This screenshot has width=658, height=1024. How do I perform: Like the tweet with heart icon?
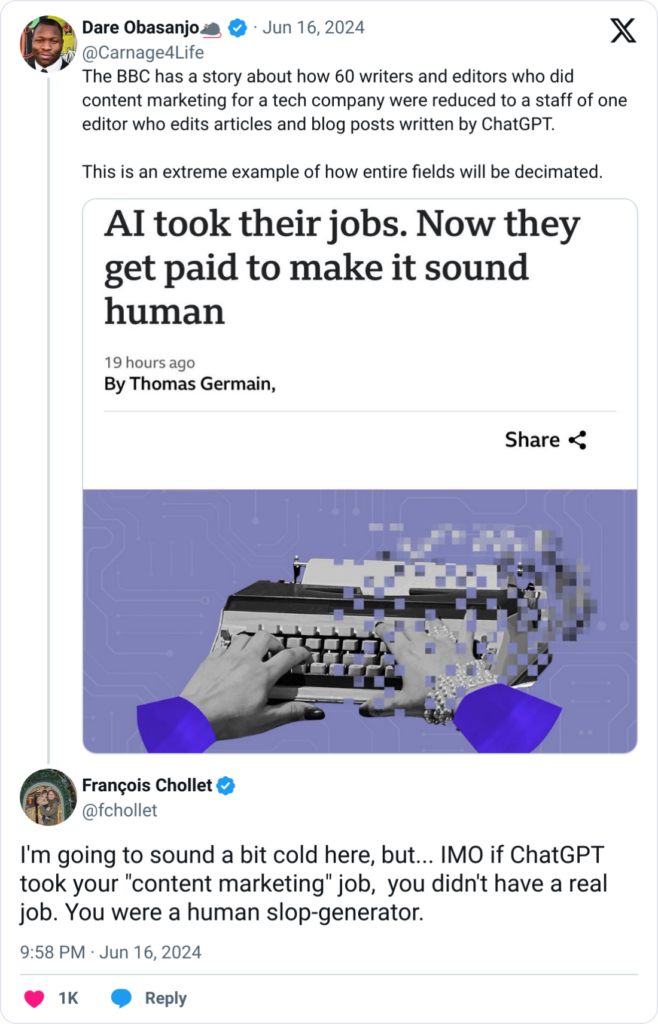(x=34, y=999)
